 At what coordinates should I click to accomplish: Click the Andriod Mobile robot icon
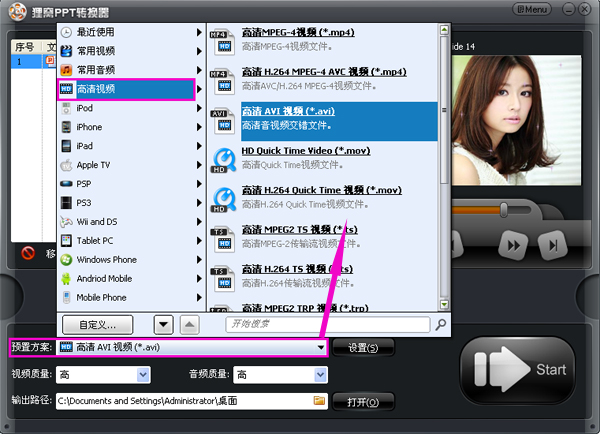(66, 279)
